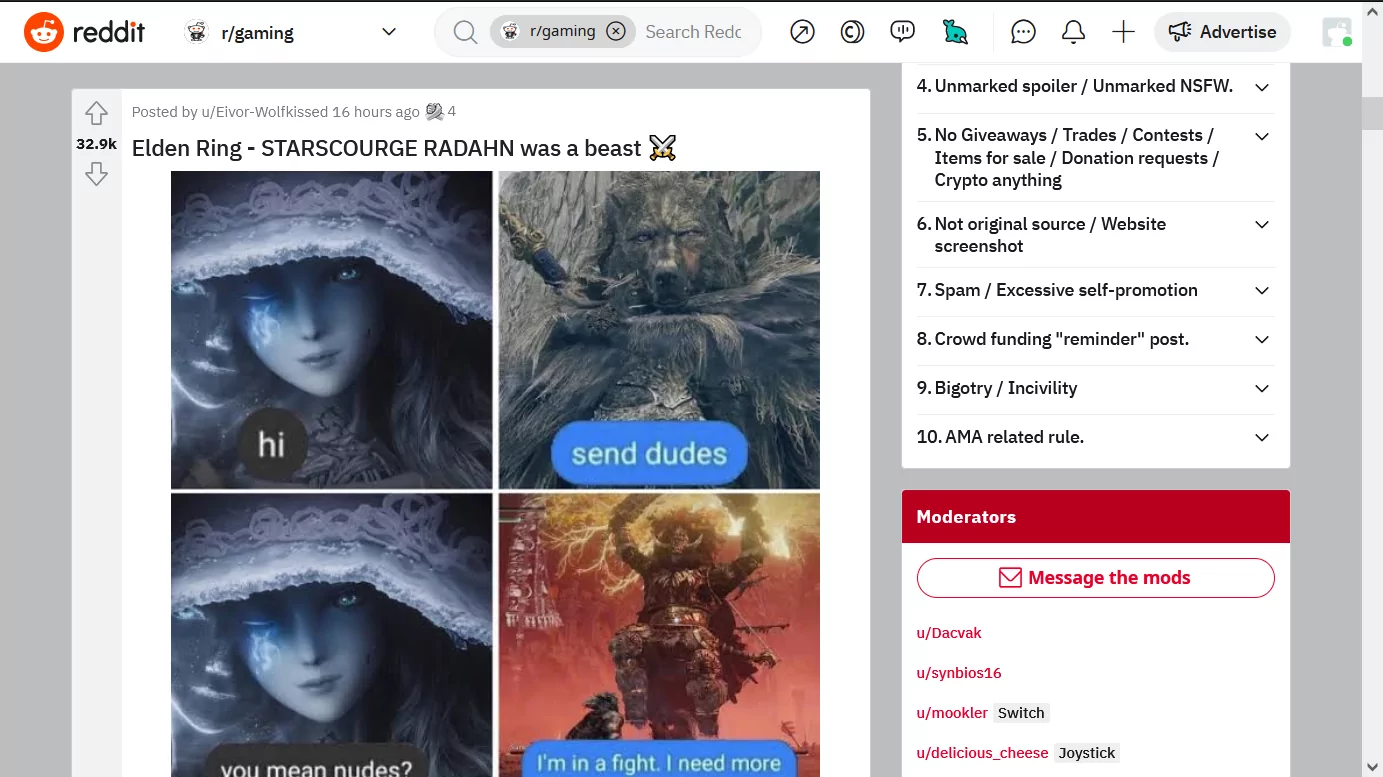The image size is (1383, 777).
Task: Open the Elden Ring meme image
Action: point(495,474)
